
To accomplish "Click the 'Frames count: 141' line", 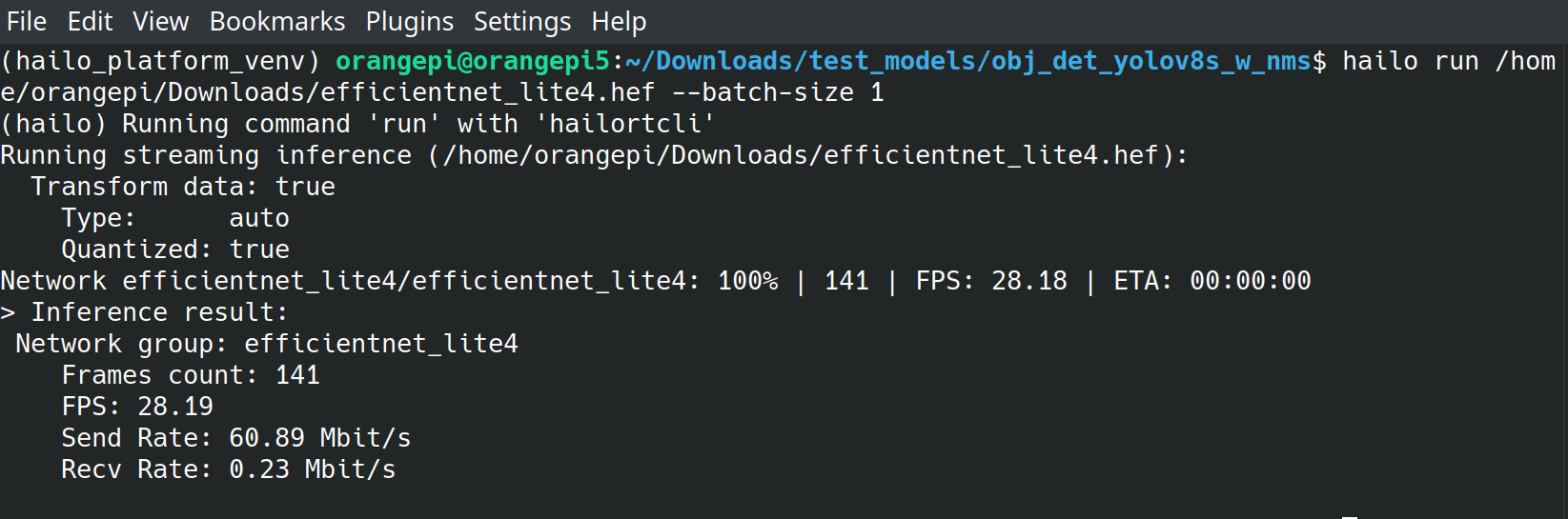I will point(191,375).
